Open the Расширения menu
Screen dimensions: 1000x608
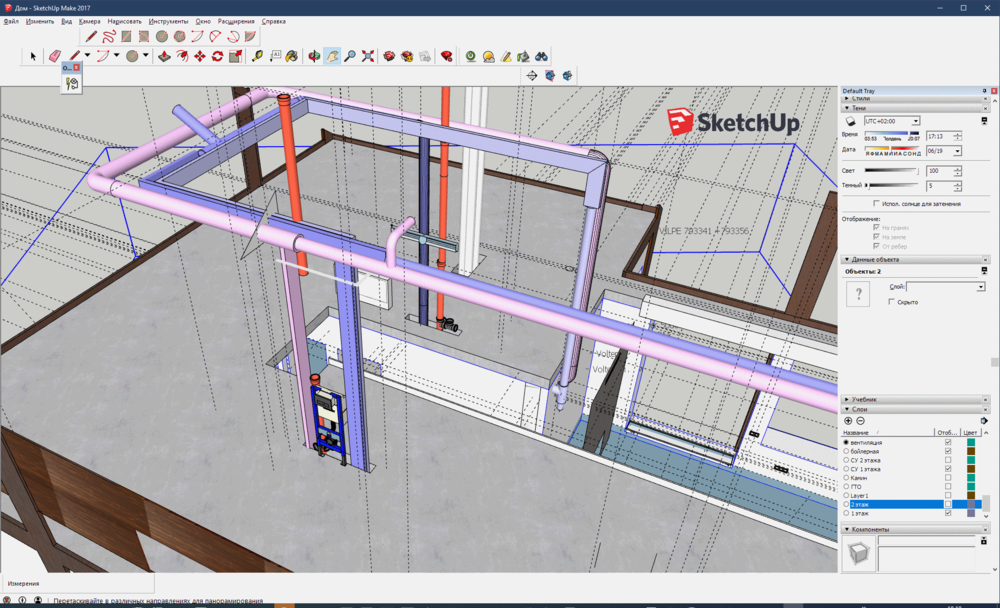click(x=236, y=21)
